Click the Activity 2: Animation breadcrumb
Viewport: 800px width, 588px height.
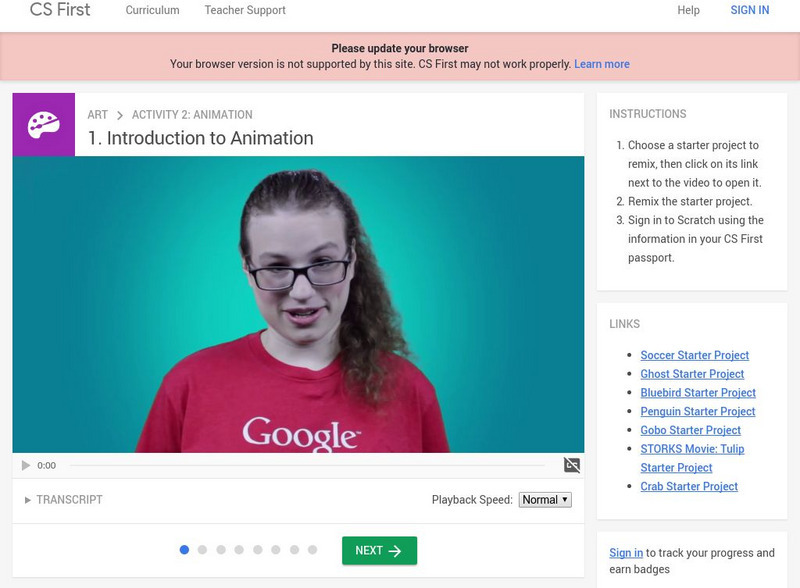tap(192, 115)
